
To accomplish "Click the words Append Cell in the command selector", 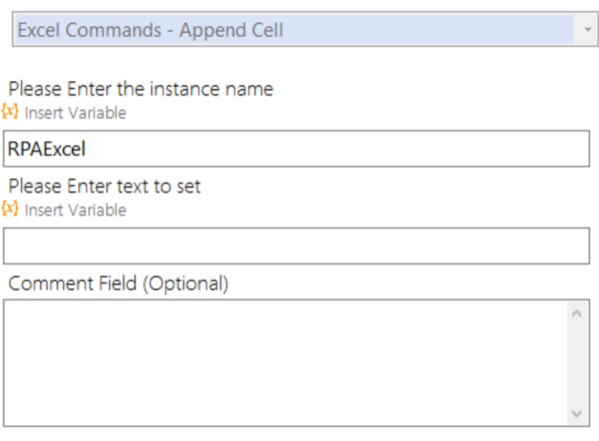I will (232, 30).
